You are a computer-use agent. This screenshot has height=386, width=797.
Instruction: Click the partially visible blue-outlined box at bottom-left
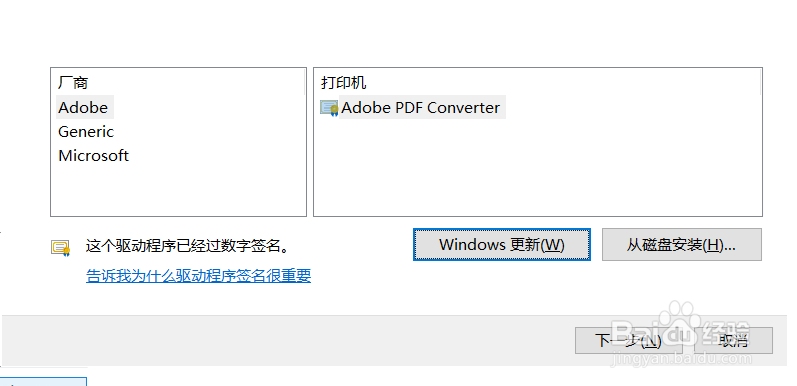coord(43,381)
